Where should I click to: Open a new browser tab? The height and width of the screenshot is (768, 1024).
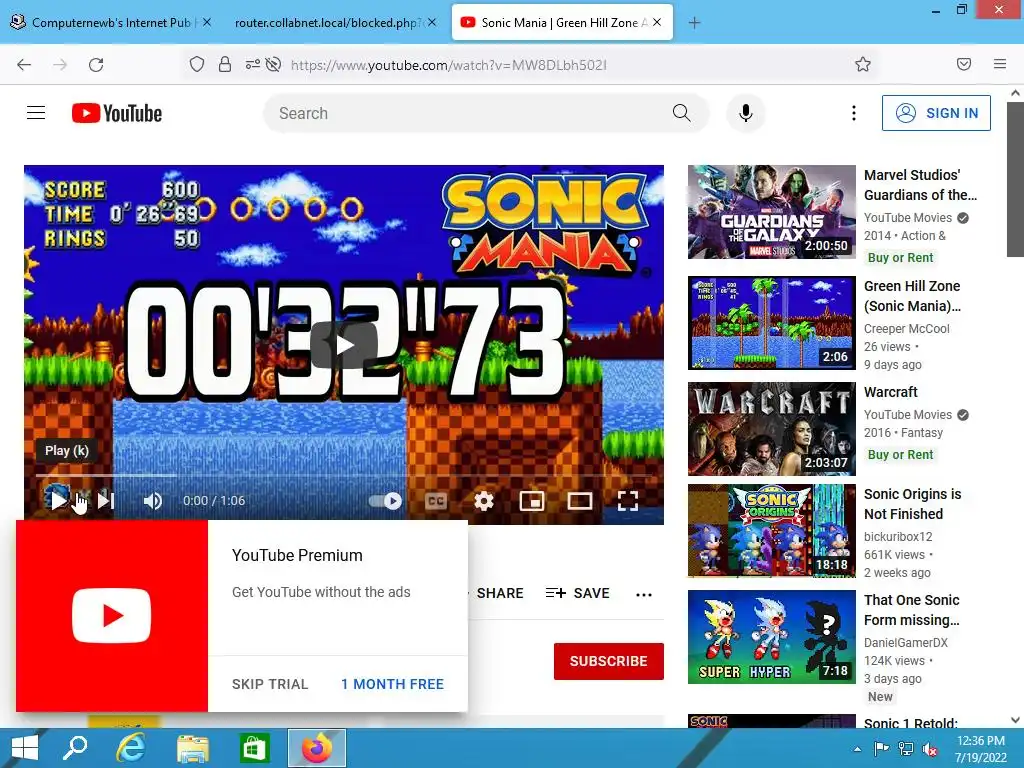tap(694, 22)
